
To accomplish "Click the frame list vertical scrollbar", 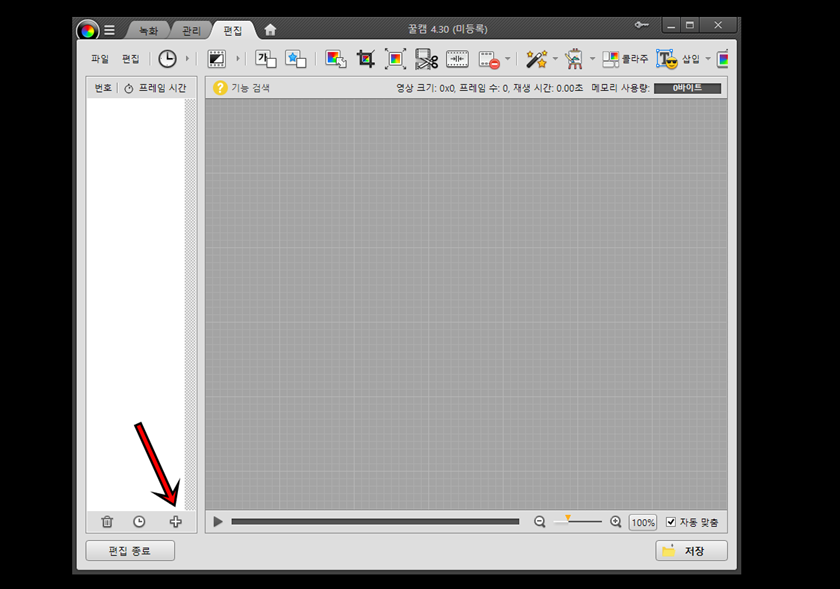I will point(190,304).
